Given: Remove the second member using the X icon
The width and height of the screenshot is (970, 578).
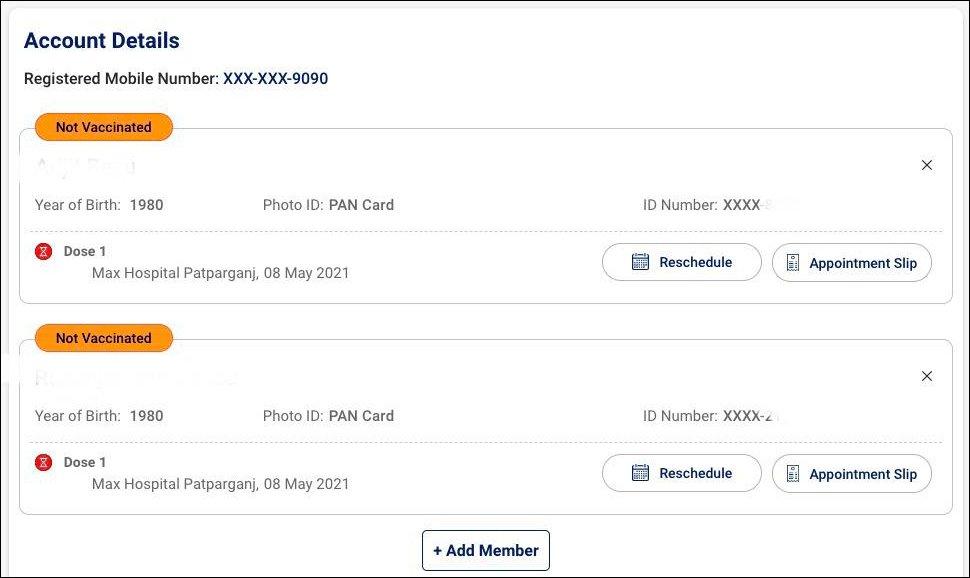Looking at the screenshot, I should click(x=927, y=376).
